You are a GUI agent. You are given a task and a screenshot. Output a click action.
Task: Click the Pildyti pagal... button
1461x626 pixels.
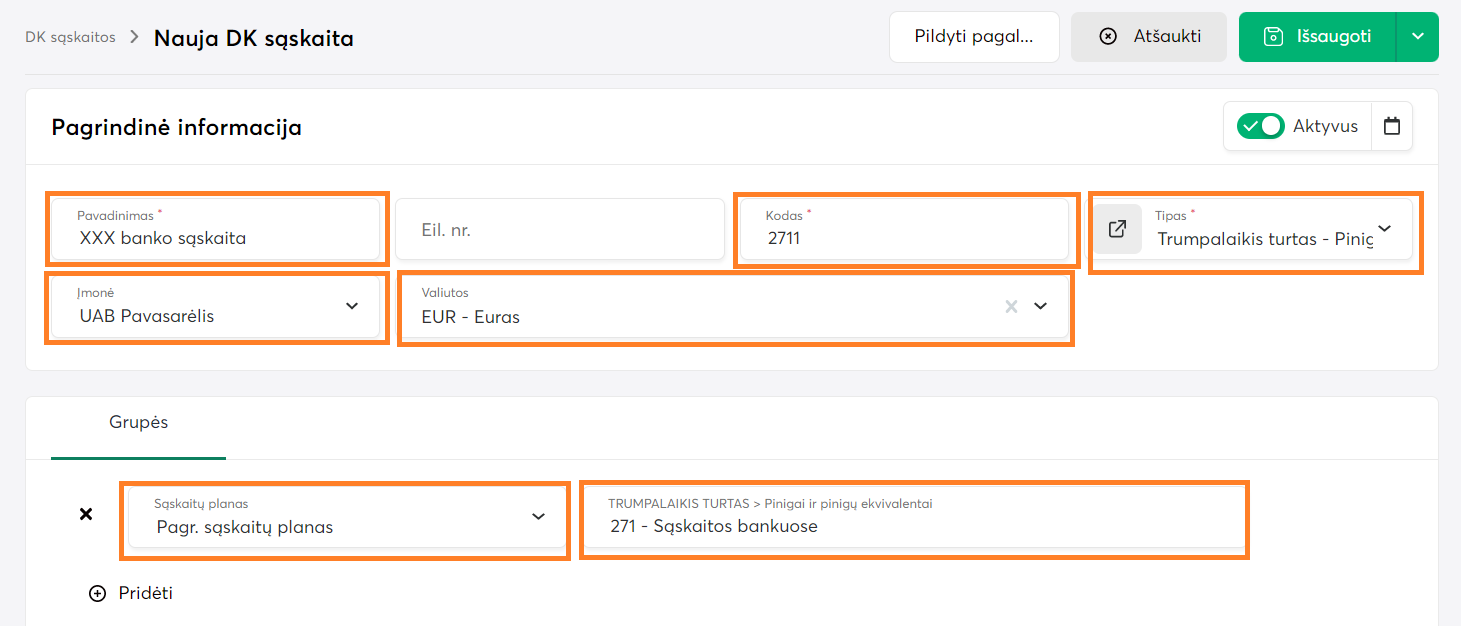(973, 37)
